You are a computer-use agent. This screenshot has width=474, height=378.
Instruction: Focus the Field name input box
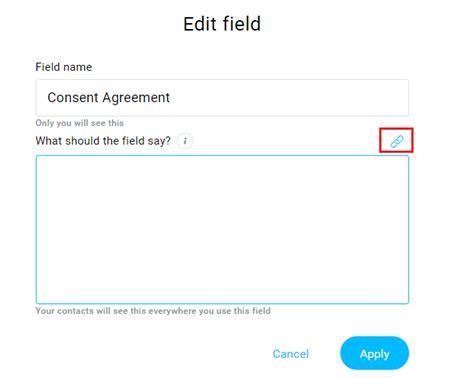[x=222, y=98]
